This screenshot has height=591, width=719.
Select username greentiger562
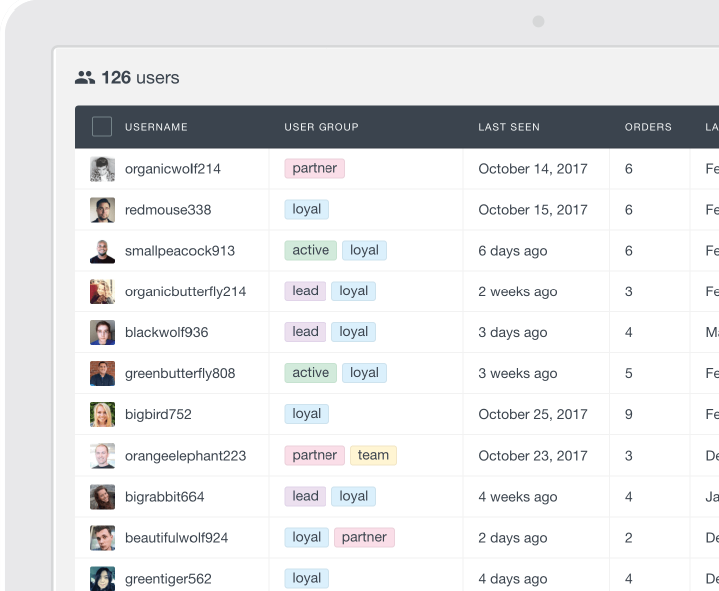pyautogui.click(x=168, y=579)
